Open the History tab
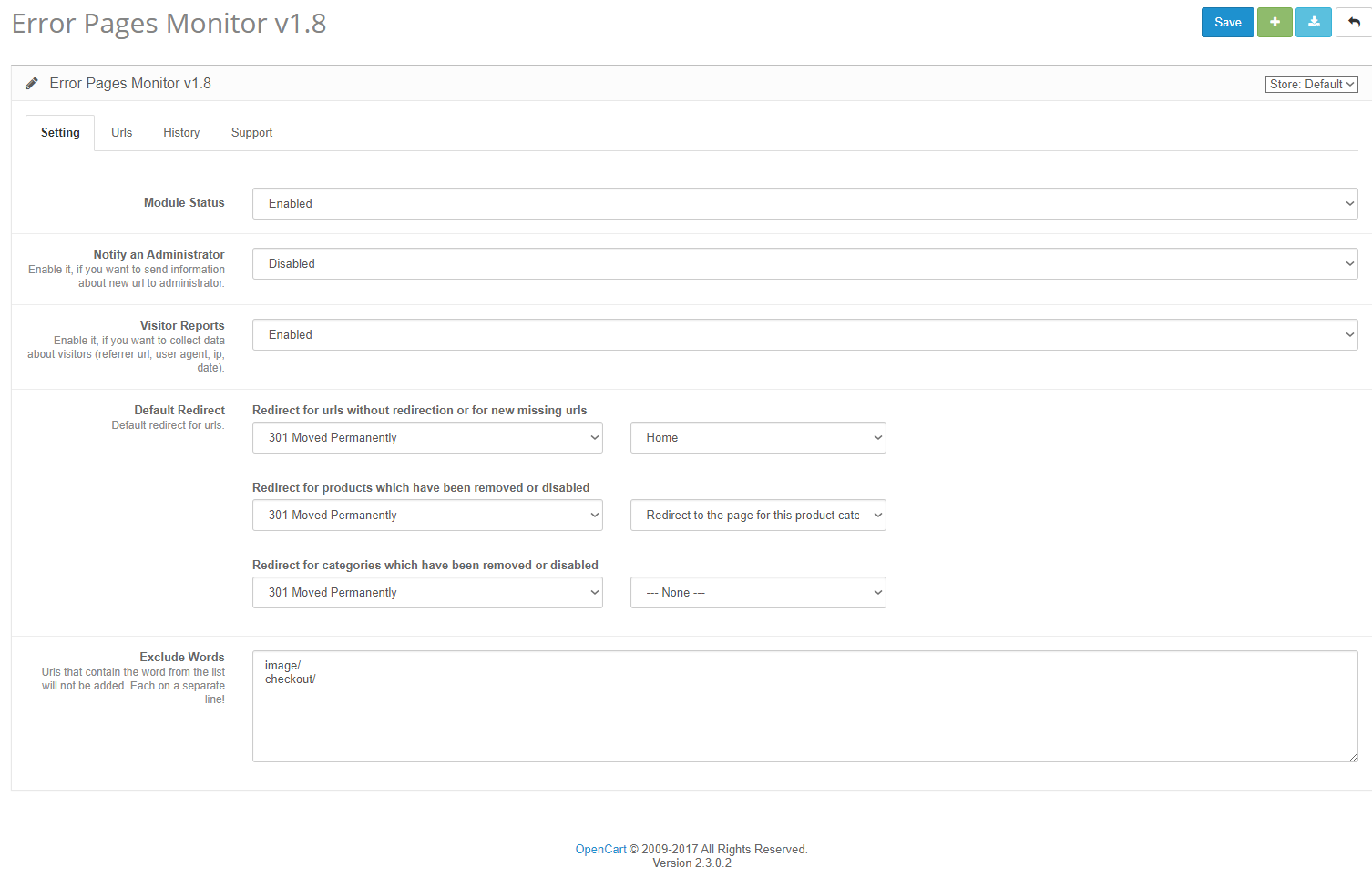The height and width of the screenshot is (878, 1372). [181, 133]
